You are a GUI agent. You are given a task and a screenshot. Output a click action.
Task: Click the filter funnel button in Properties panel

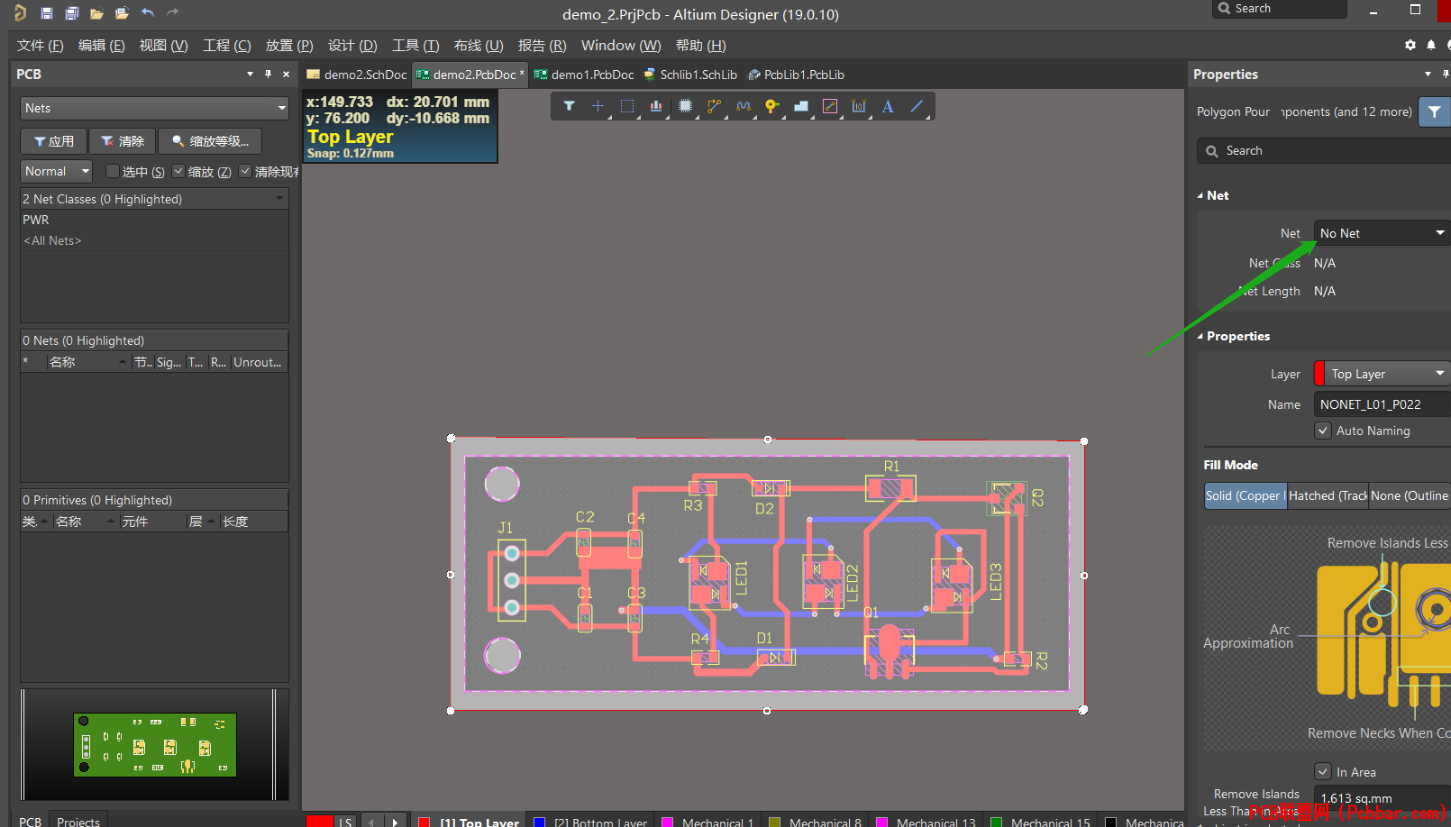click(x=1434, y=112)
